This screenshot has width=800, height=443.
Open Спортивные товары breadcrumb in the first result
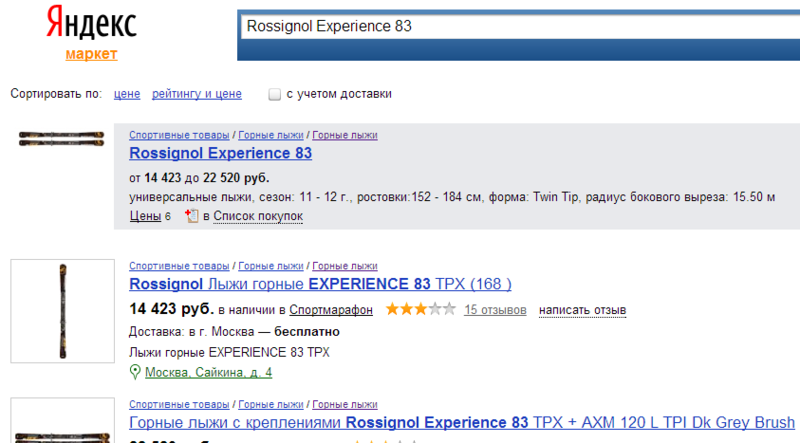tap(179, 135)
